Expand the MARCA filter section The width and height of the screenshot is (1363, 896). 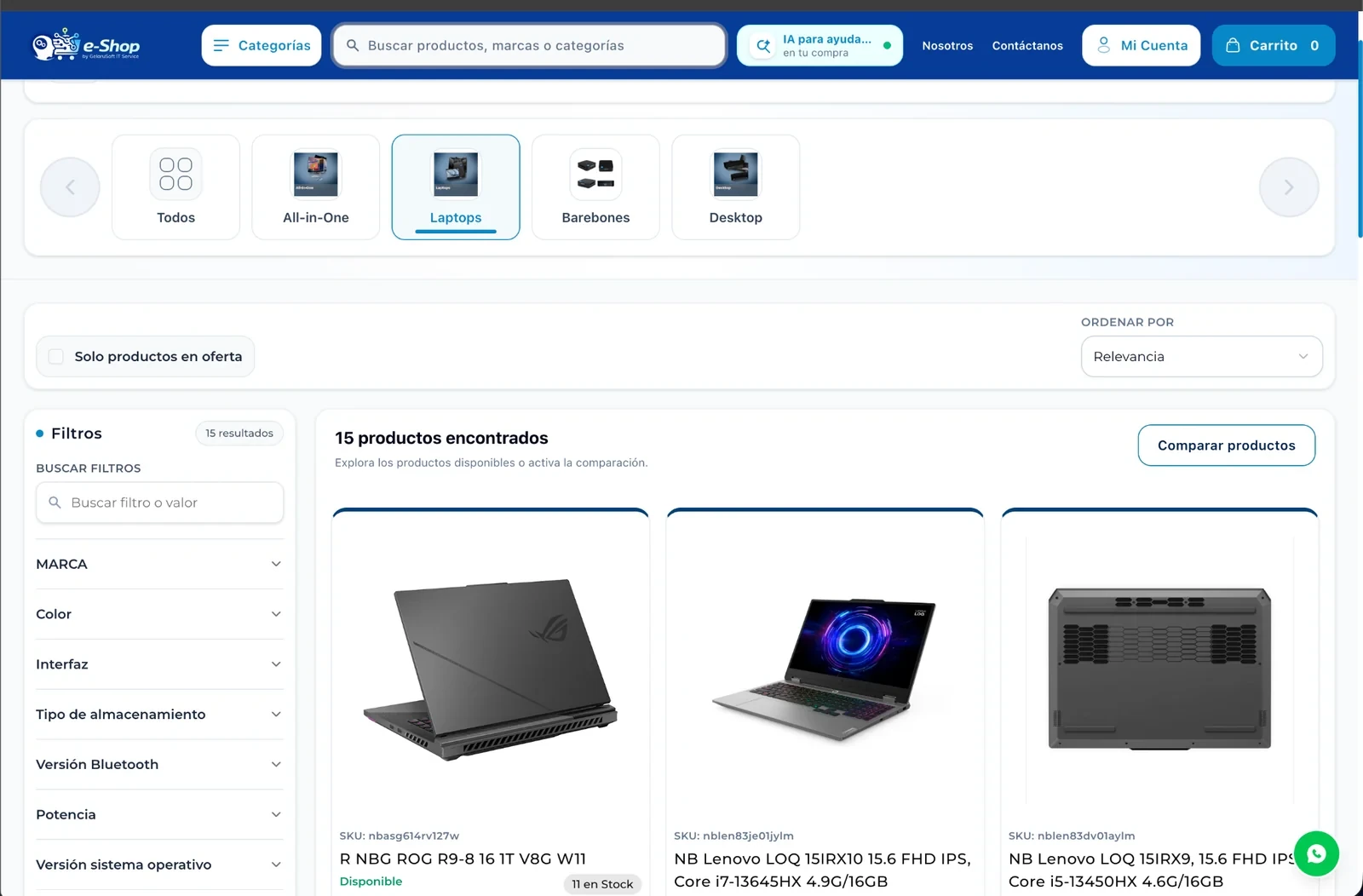click(159, 564)
